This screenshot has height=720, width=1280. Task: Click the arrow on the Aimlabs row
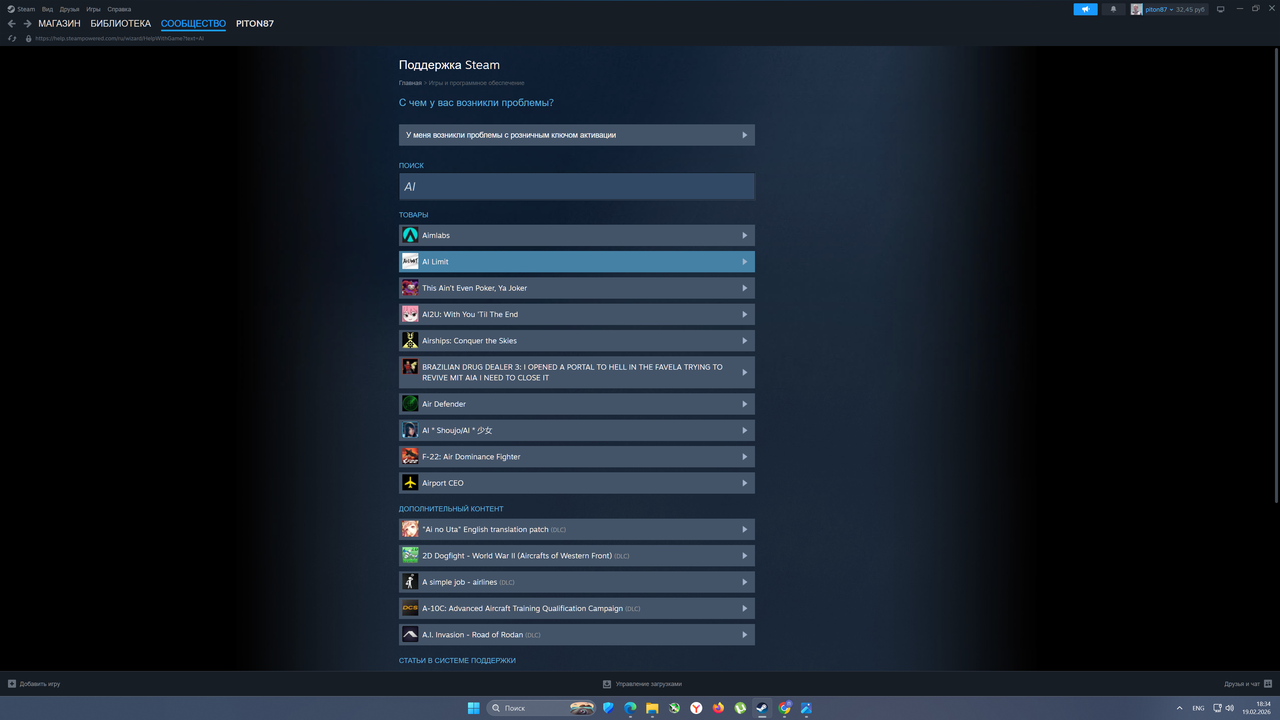(744, 235)
